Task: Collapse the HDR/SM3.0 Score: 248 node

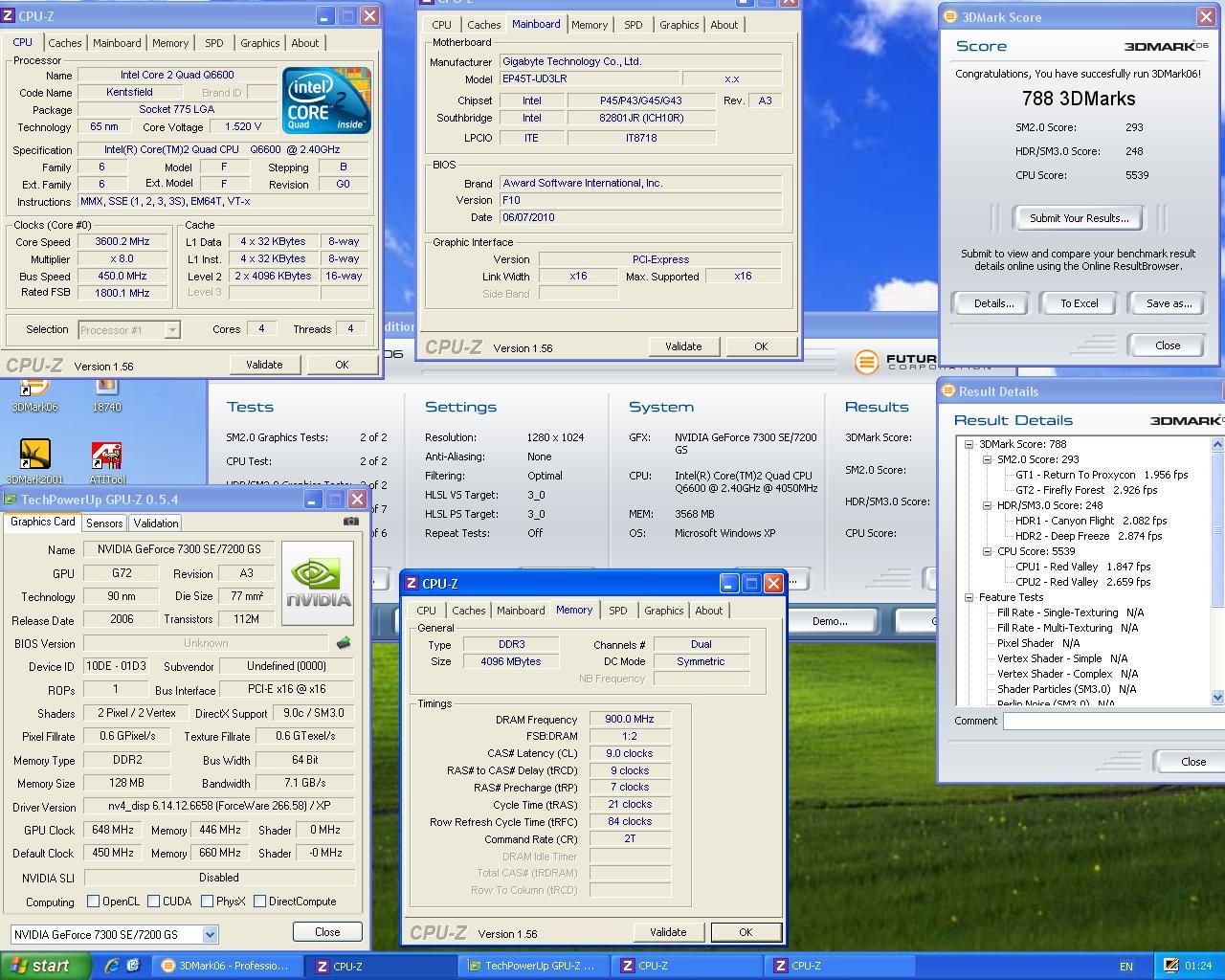Action: [987, 505]
